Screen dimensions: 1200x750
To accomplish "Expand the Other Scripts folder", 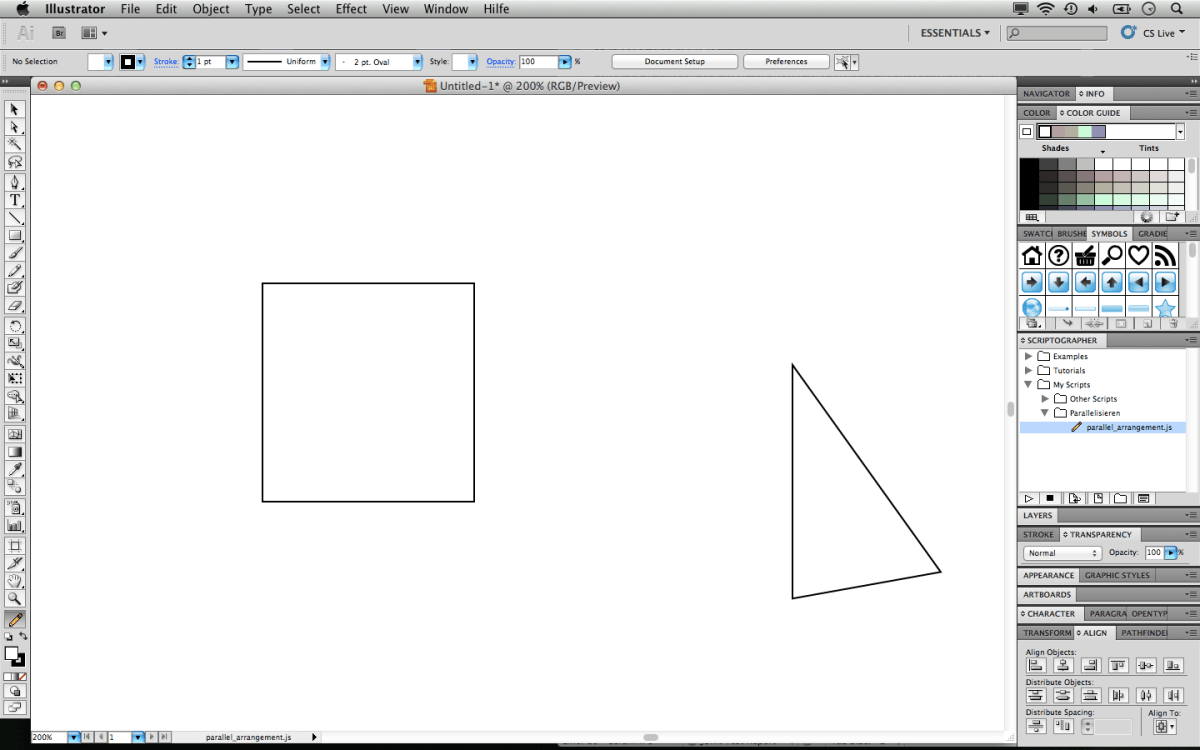I will pos(1045,399).
